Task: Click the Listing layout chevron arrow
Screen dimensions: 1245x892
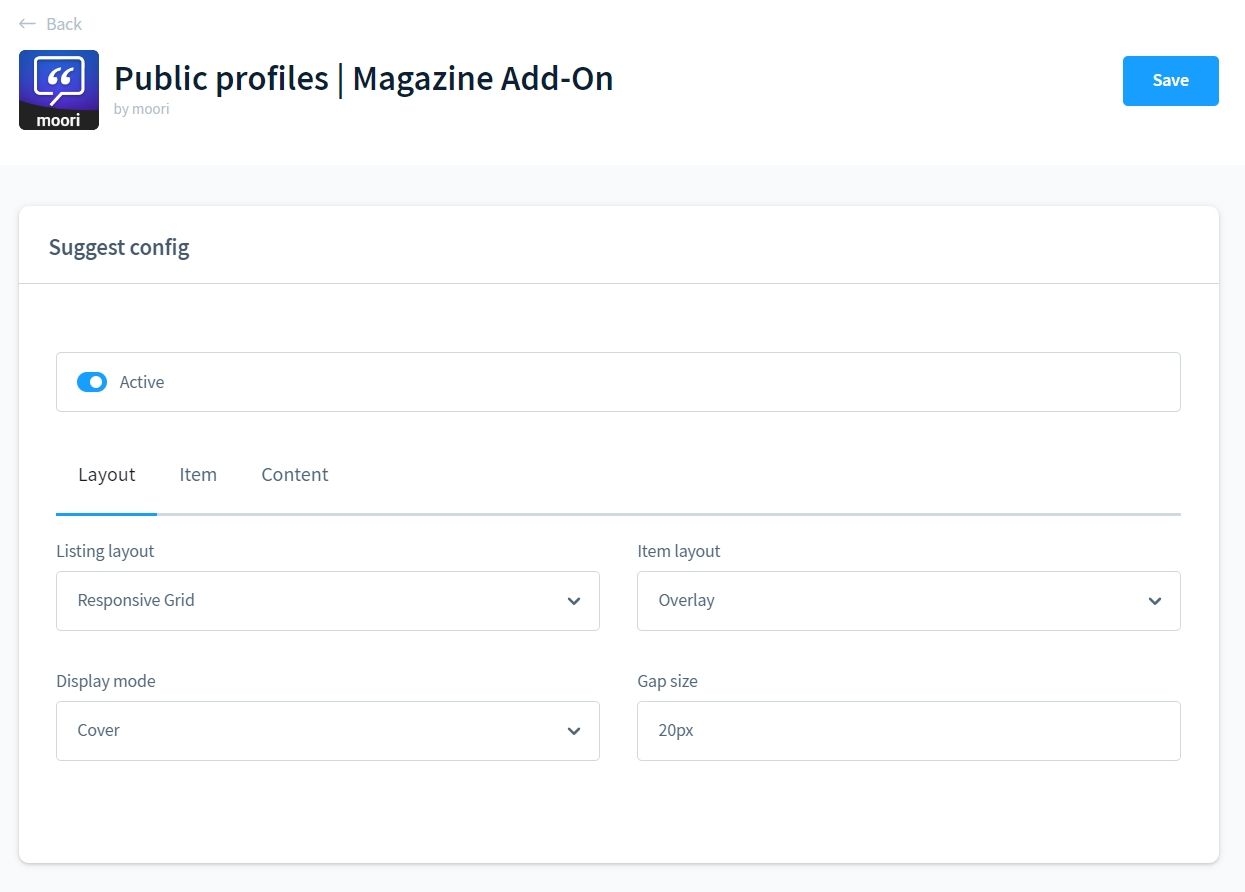Action: point(574,601)
